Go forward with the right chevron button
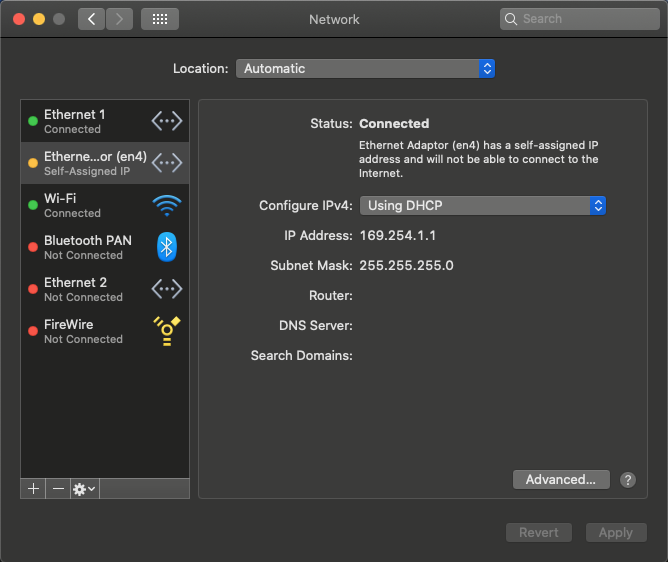This screenshot has height=562, width=668. click(119, 19)
